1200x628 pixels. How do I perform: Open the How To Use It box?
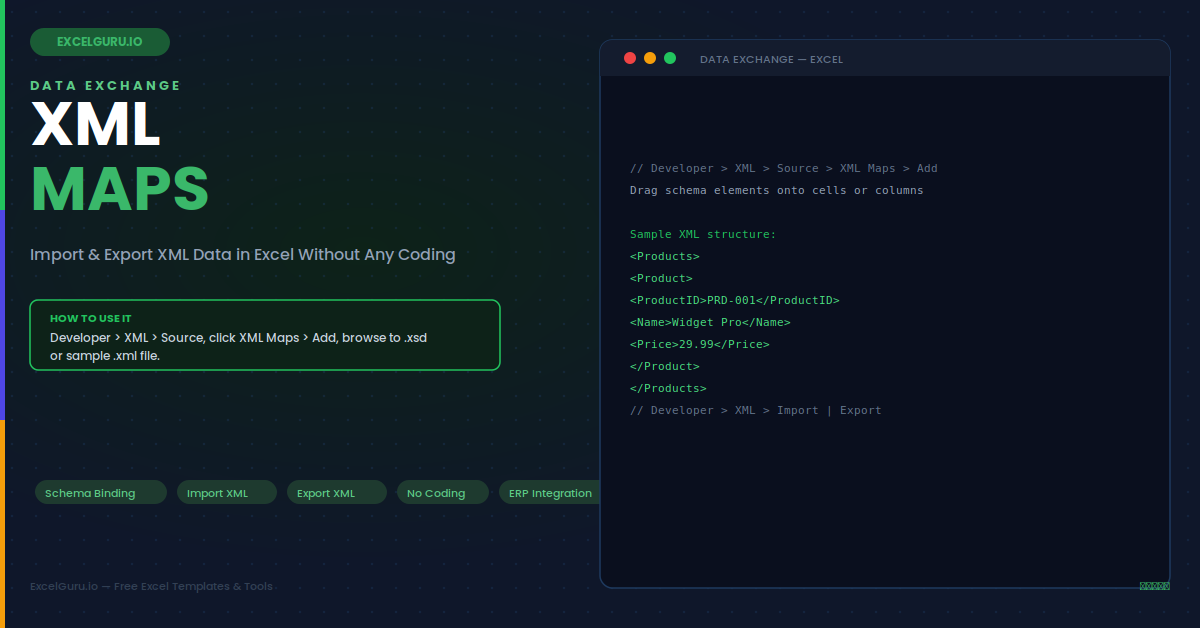[265, 335]
